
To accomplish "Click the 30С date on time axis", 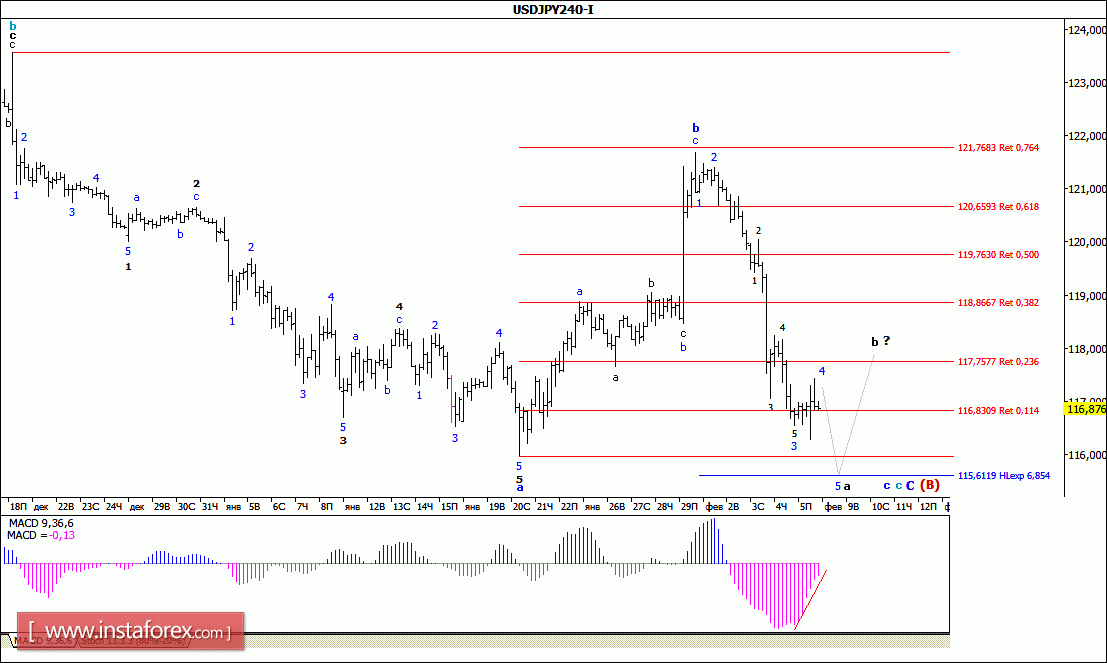I will click(x=186, y=506).
